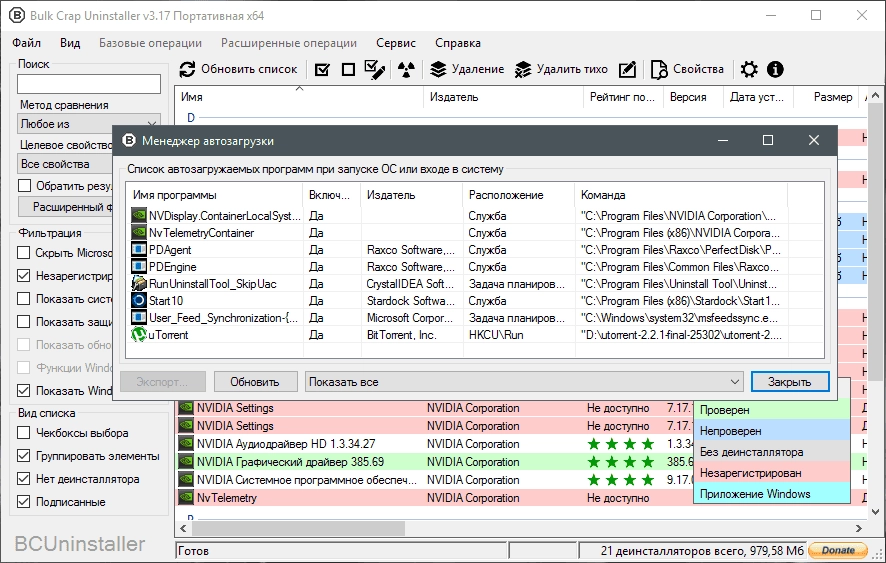Click the info circle icon in toolbar
This screenshot has height=563, width=886.
pos(775,70)
